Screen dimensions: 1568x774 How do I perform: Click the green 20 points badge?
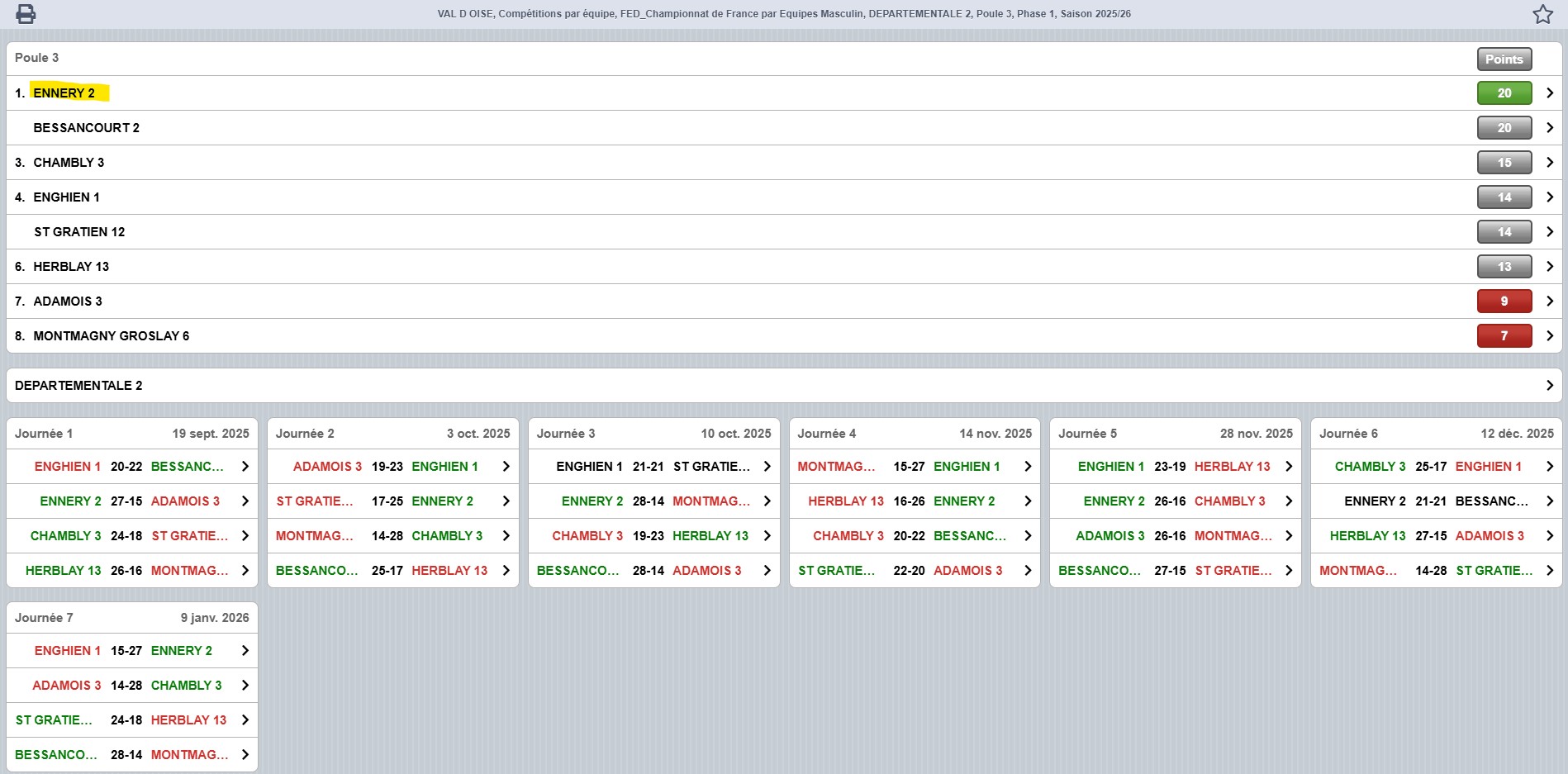coord(1504,93)
